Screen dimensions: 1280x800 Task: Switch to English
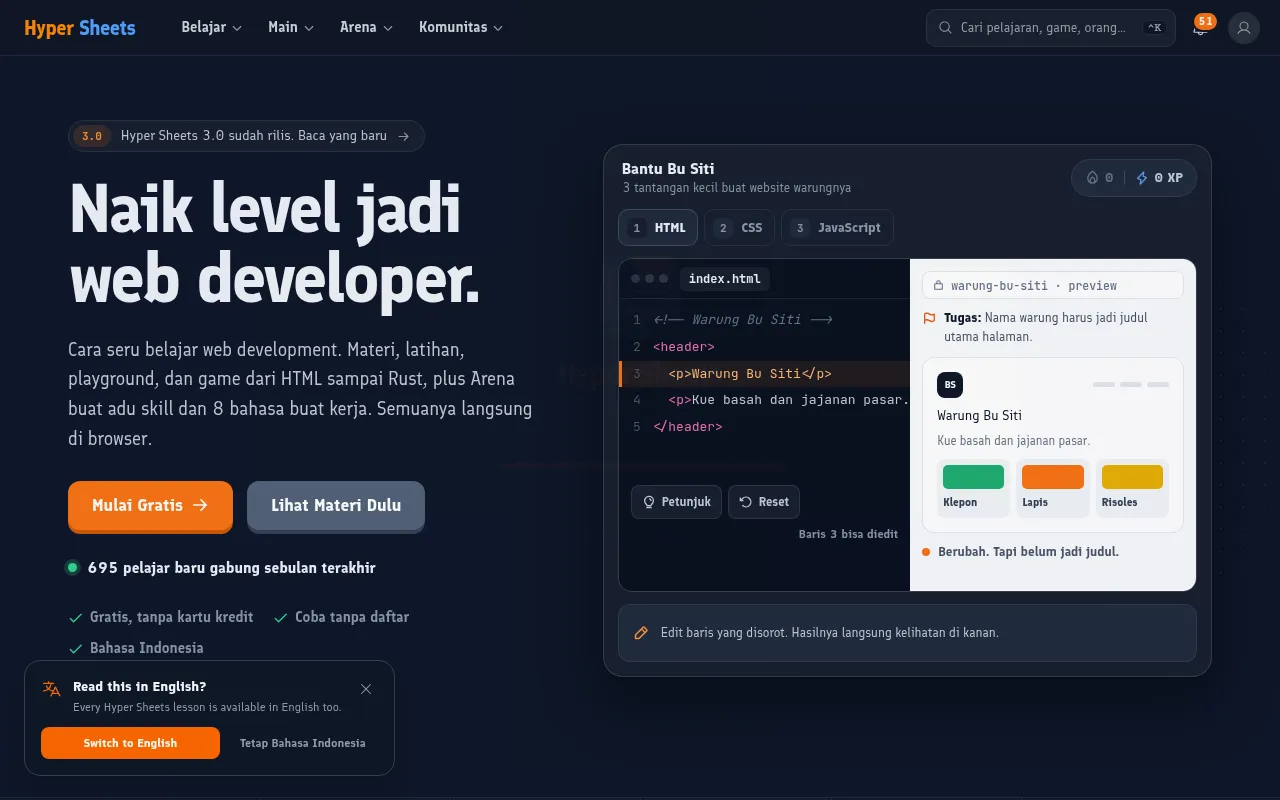(x=130, y=743)
